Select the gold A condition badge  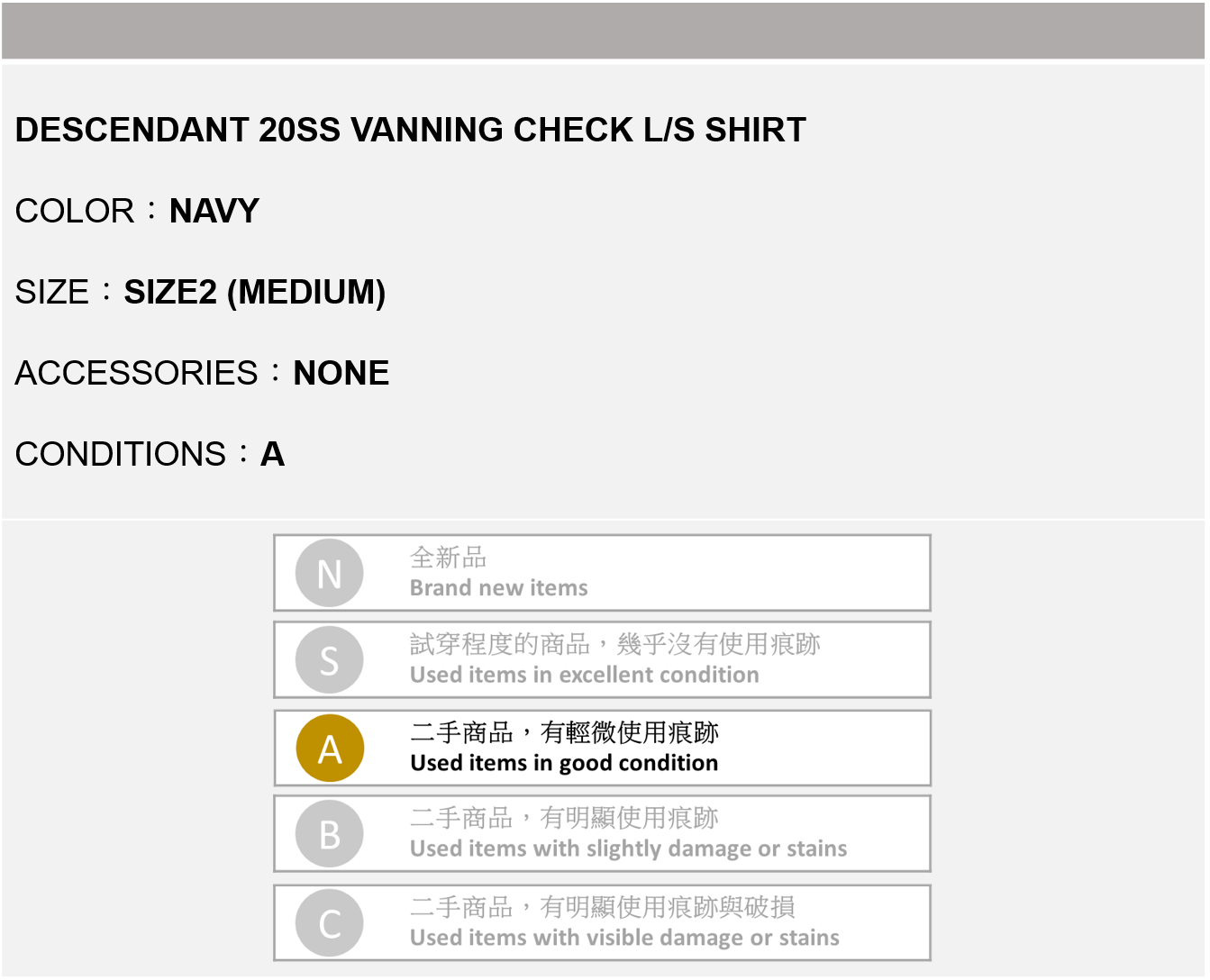(330, 749)
